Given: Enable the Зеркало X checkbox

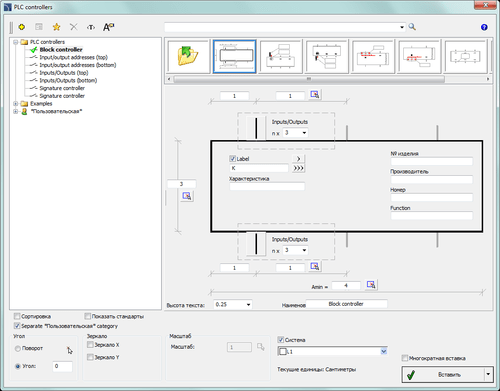Looking at the screenshot, I should coord(90,345).
